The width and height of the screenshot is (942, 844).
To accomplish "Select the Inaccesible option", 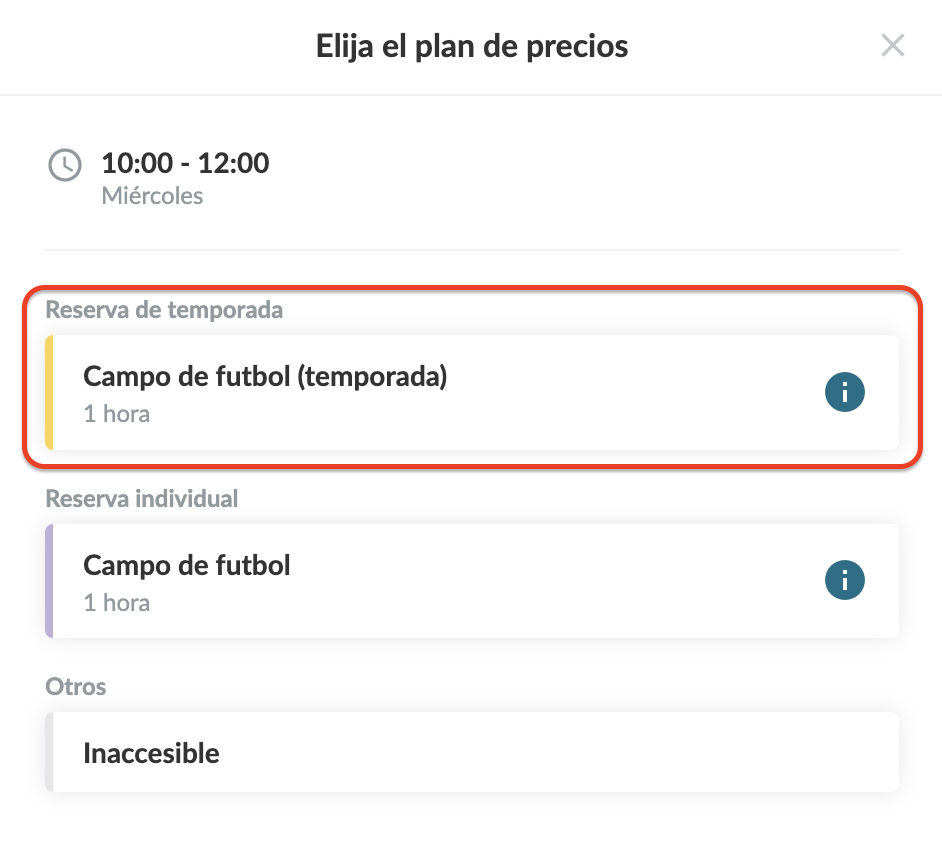I will 151,753.
